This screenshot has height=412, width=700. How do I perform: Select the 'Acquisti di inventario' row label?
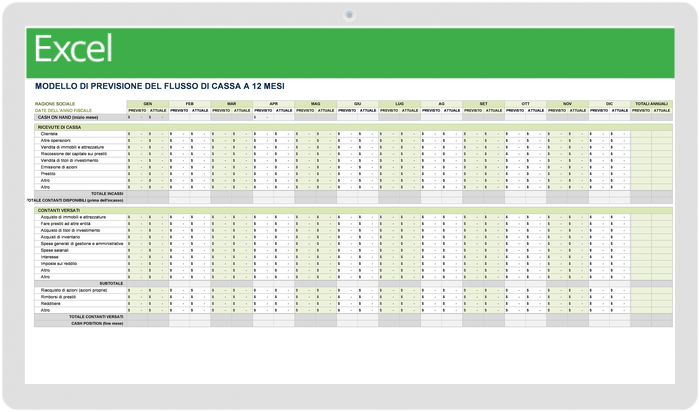tap(60, 237)
